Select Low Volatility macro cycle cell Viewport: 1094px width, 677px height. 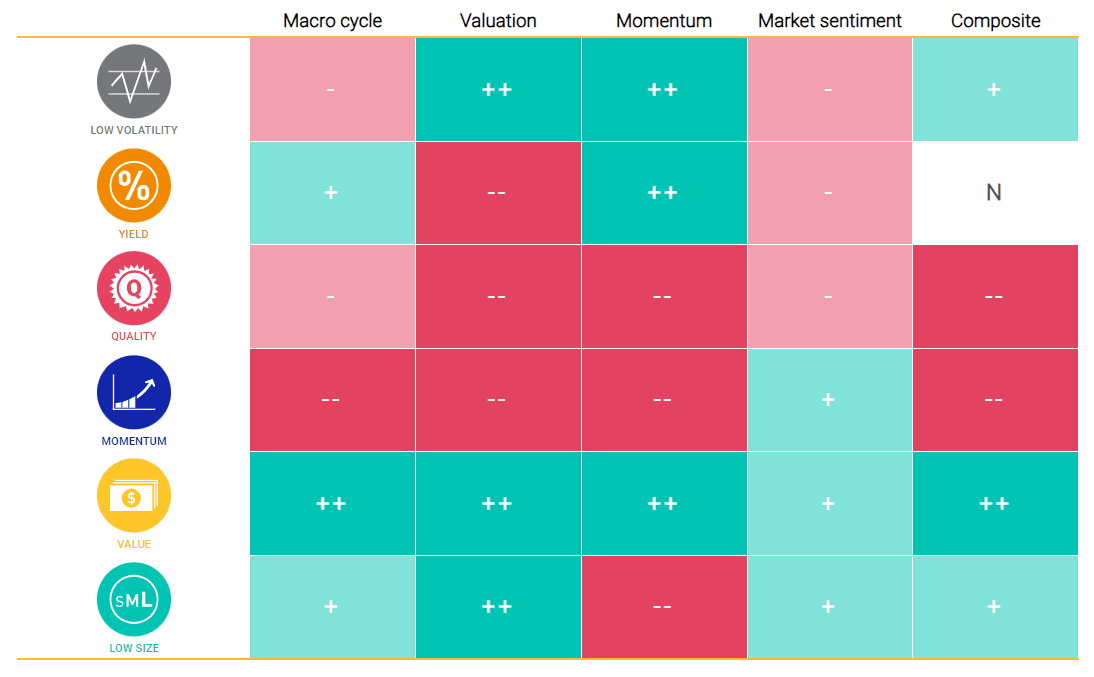pyautogui.click(x=332, y=90)
